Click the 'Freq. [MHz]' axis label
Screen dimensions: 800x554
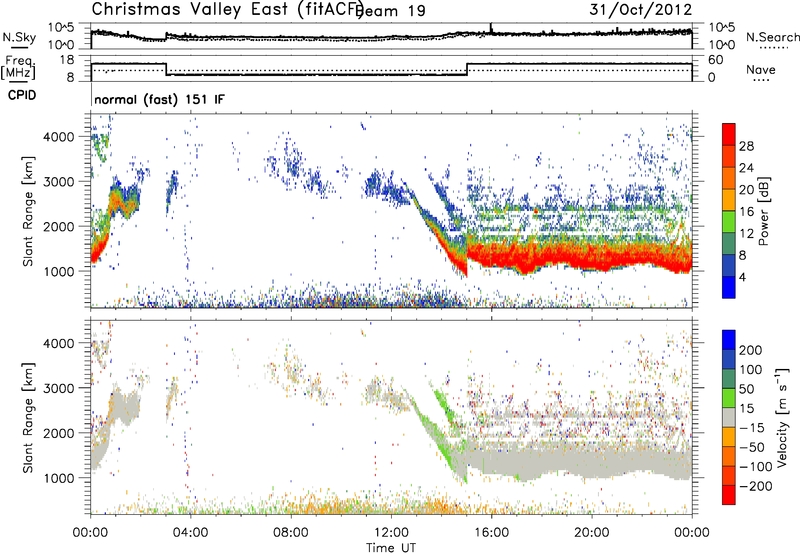pyautogui.click(x=18, y=68)
